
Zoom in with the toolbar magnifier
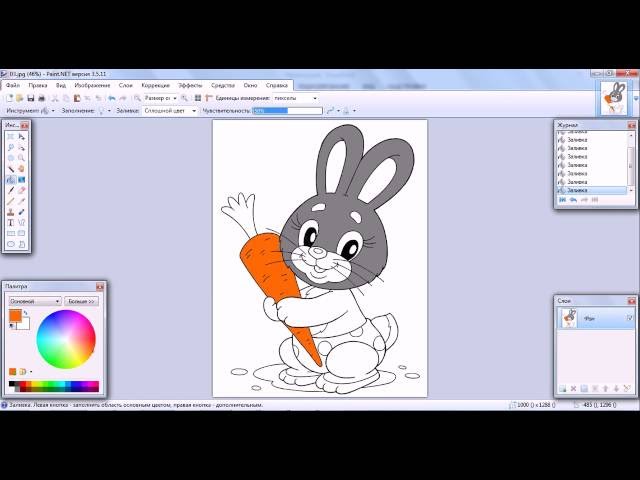184,98
